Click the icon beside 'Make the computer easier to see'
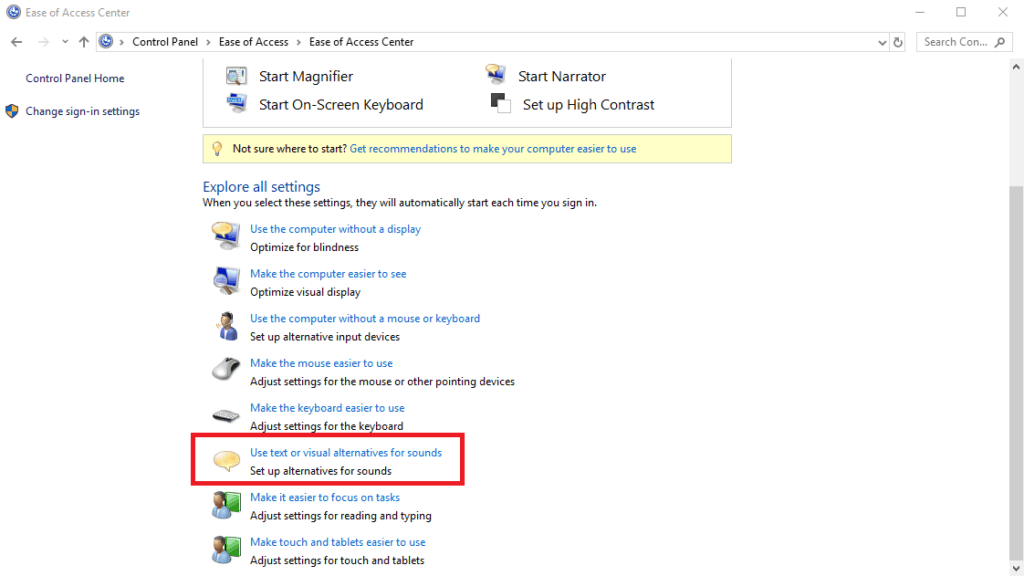 (226, 280)
